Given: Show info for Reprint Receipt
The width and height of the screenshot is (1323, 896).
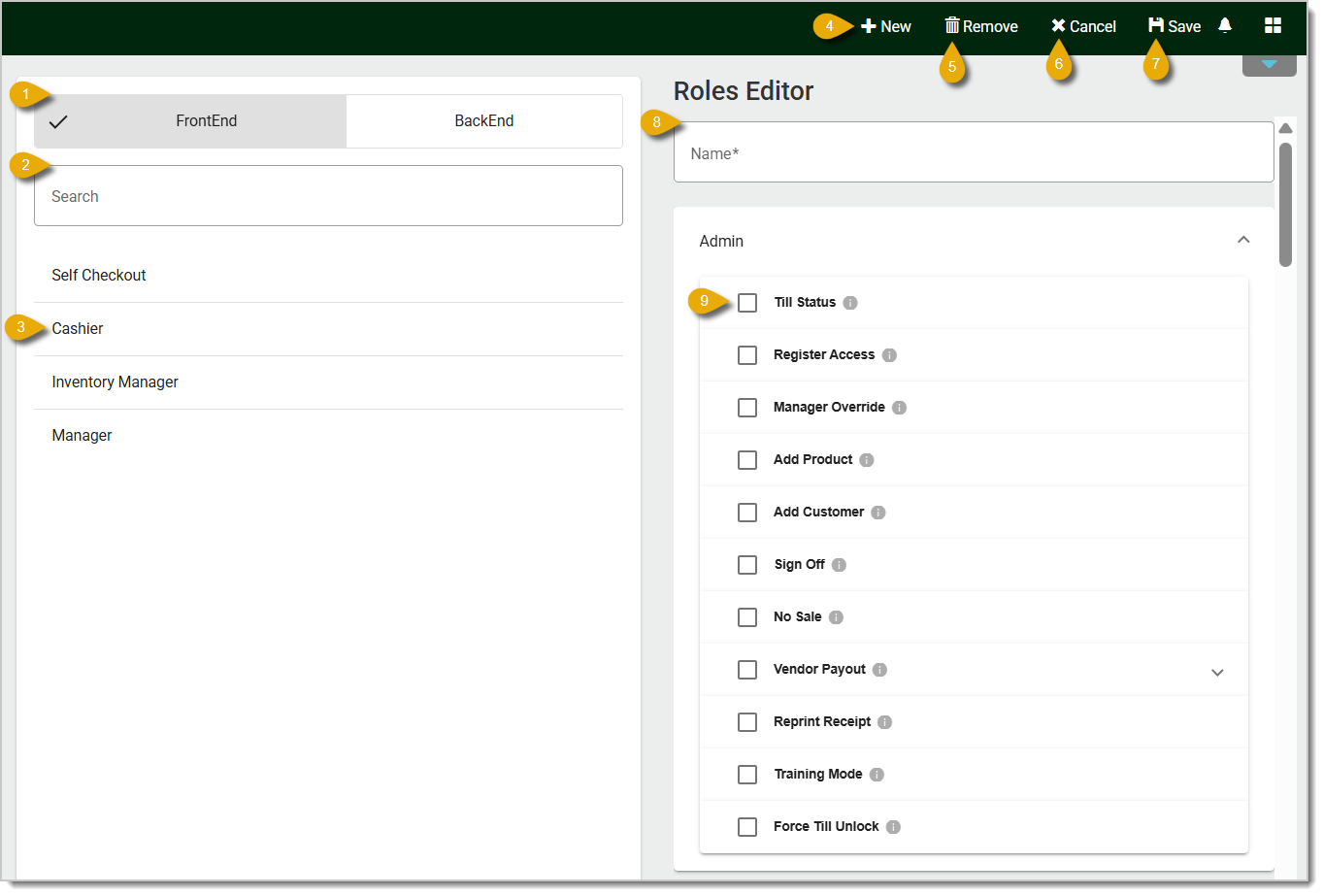Looking at the screenshot, I should point(885,722).
